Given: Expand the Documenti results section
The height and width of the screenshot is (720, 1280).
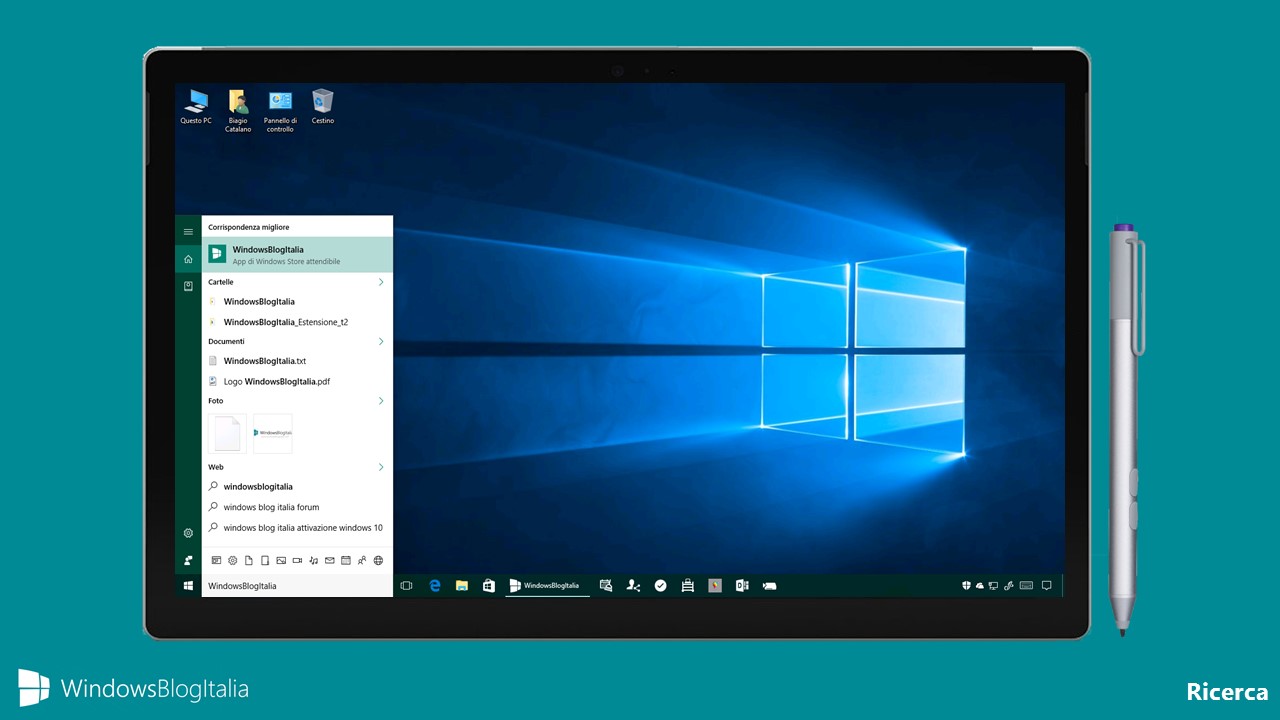Looking at the screenshot, I should [381, 342].
